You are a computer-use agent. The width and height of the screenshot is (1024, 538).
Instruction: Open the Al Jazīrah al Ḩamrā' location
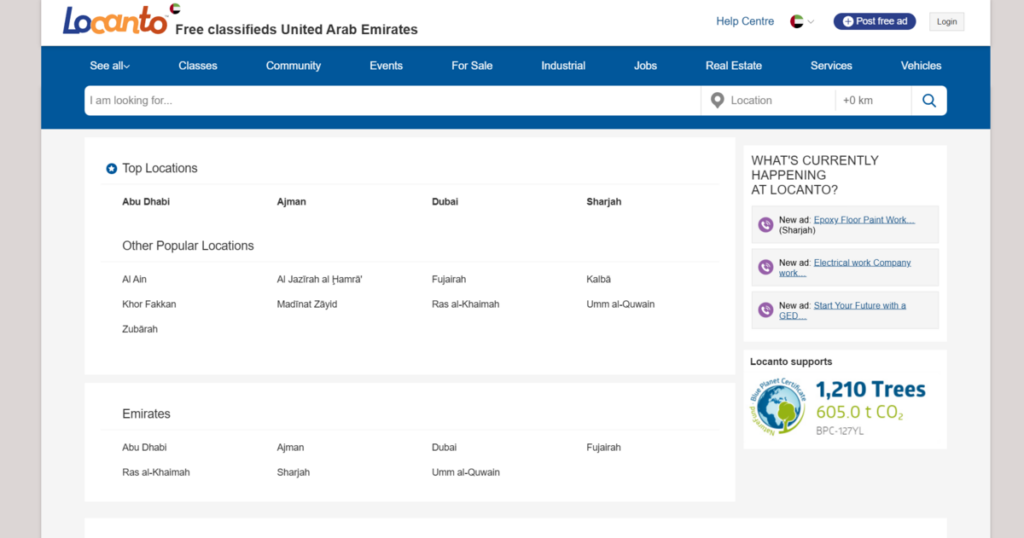coord(319,279)
